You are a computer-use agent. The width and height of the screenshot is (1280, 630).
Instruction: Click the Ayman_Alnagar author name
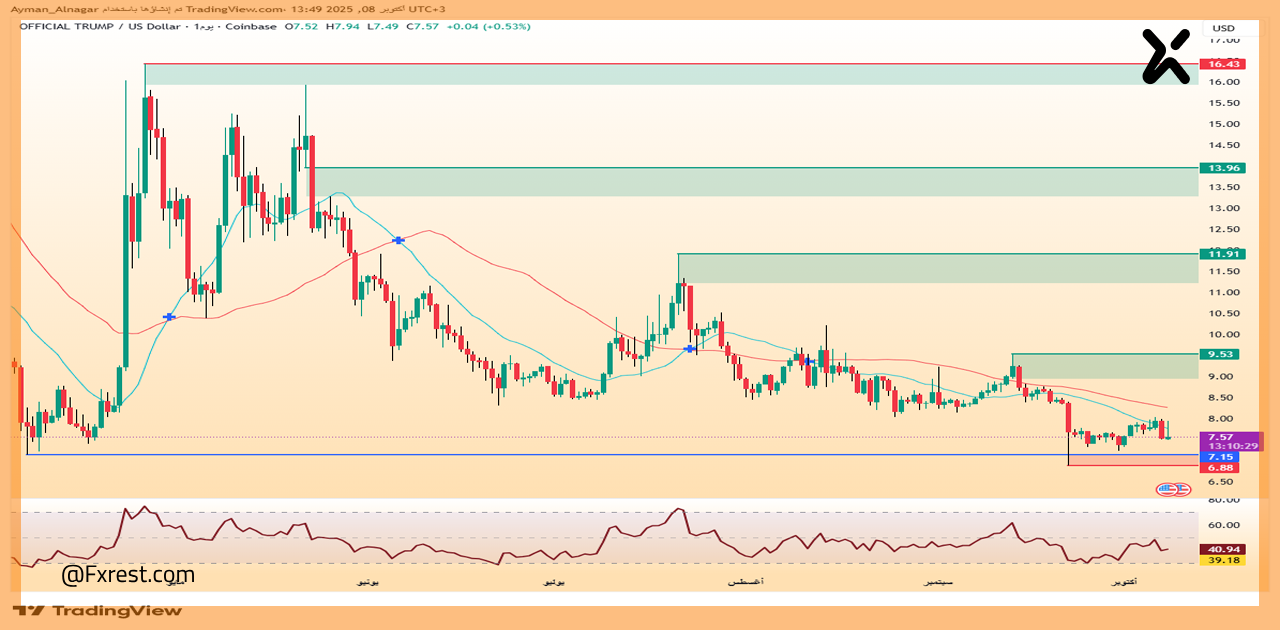41,8
